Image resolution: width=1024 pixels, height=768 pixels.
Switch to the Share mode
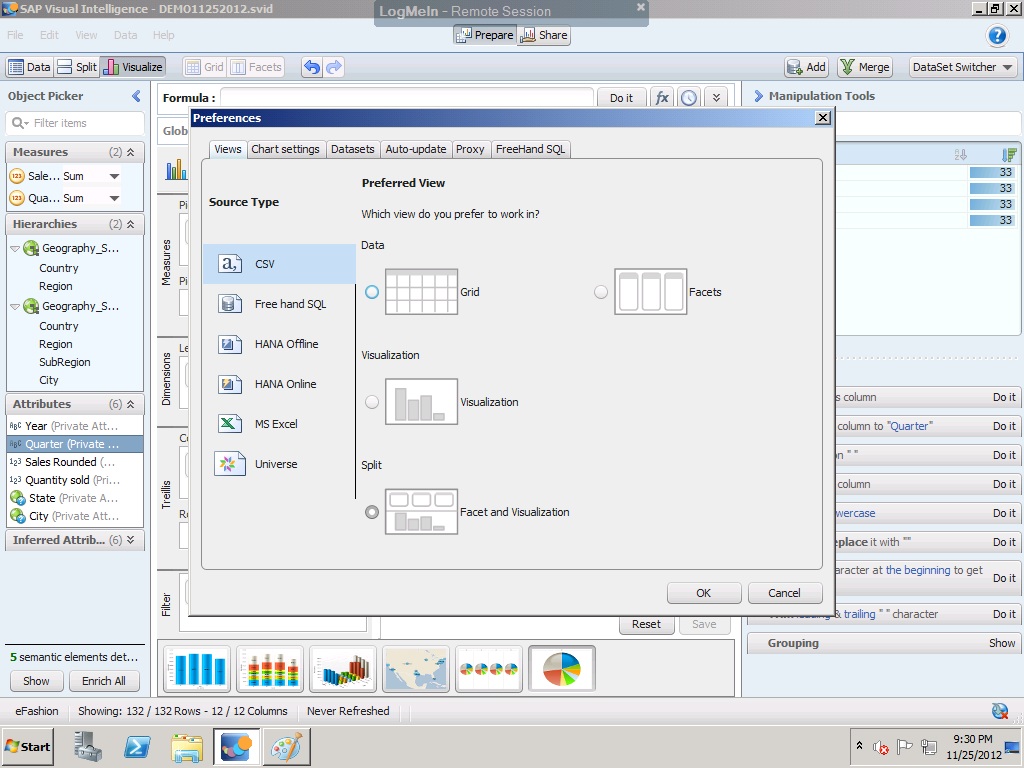coord(543,35)
